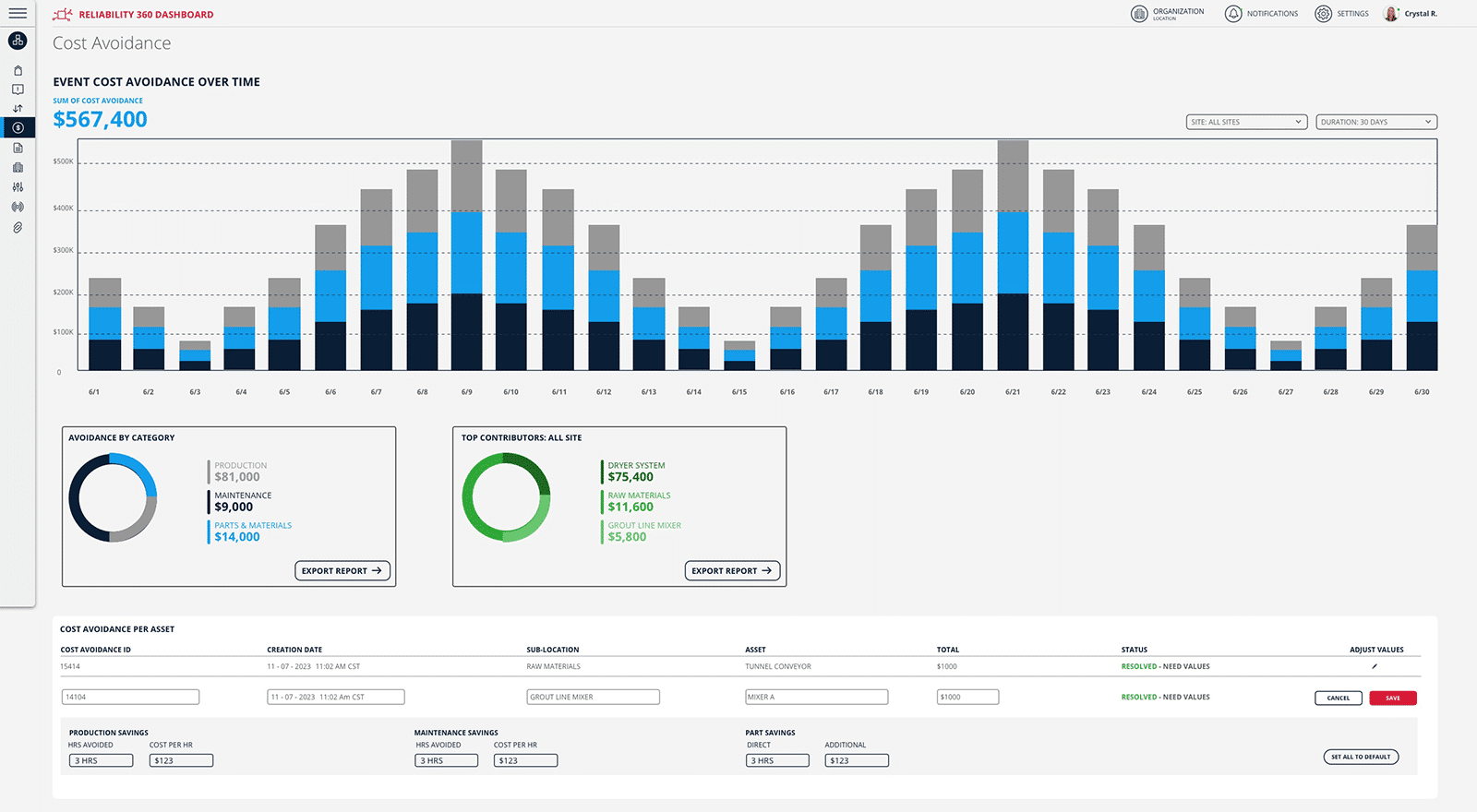Click the sliders adjustment icon in sidebar

pyautogui.click(x=18, y=187)
